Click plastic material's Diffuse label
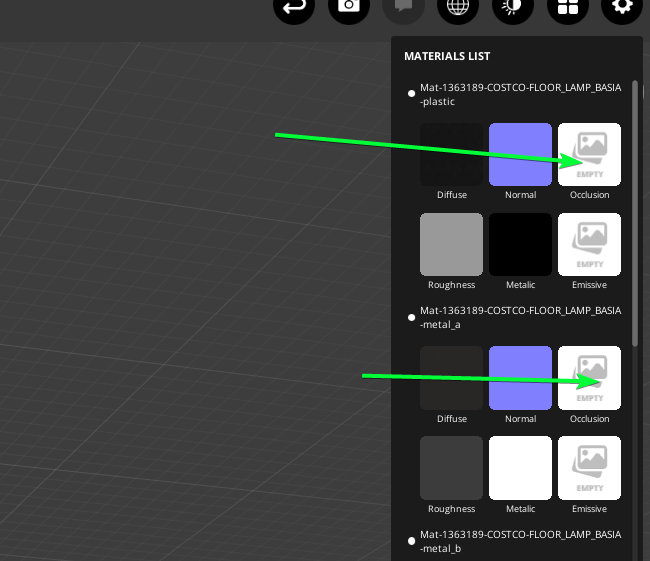This screenshot has height=561, width=650. [452, 195]
